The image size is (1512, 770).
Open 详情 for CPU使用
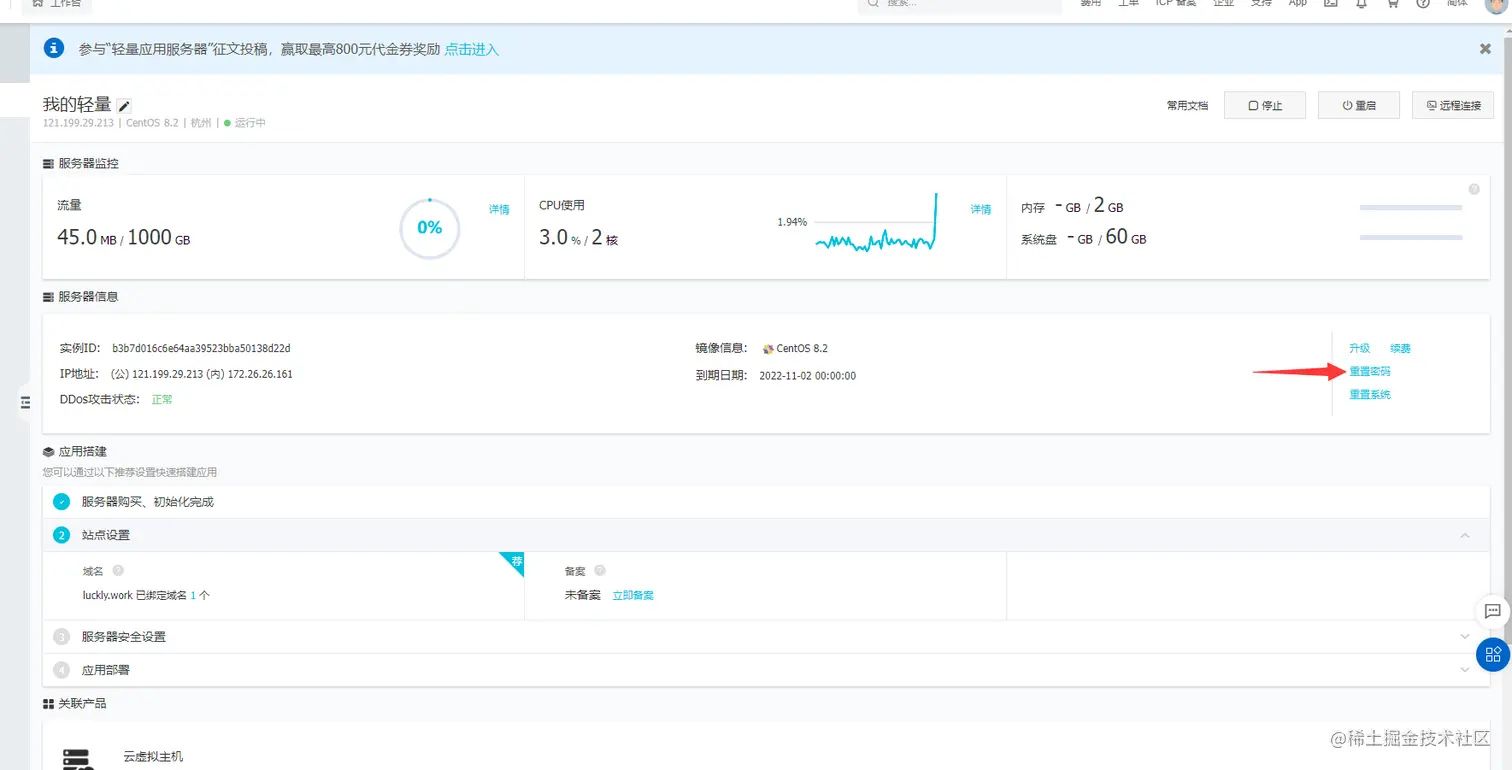tap(981, 210)
